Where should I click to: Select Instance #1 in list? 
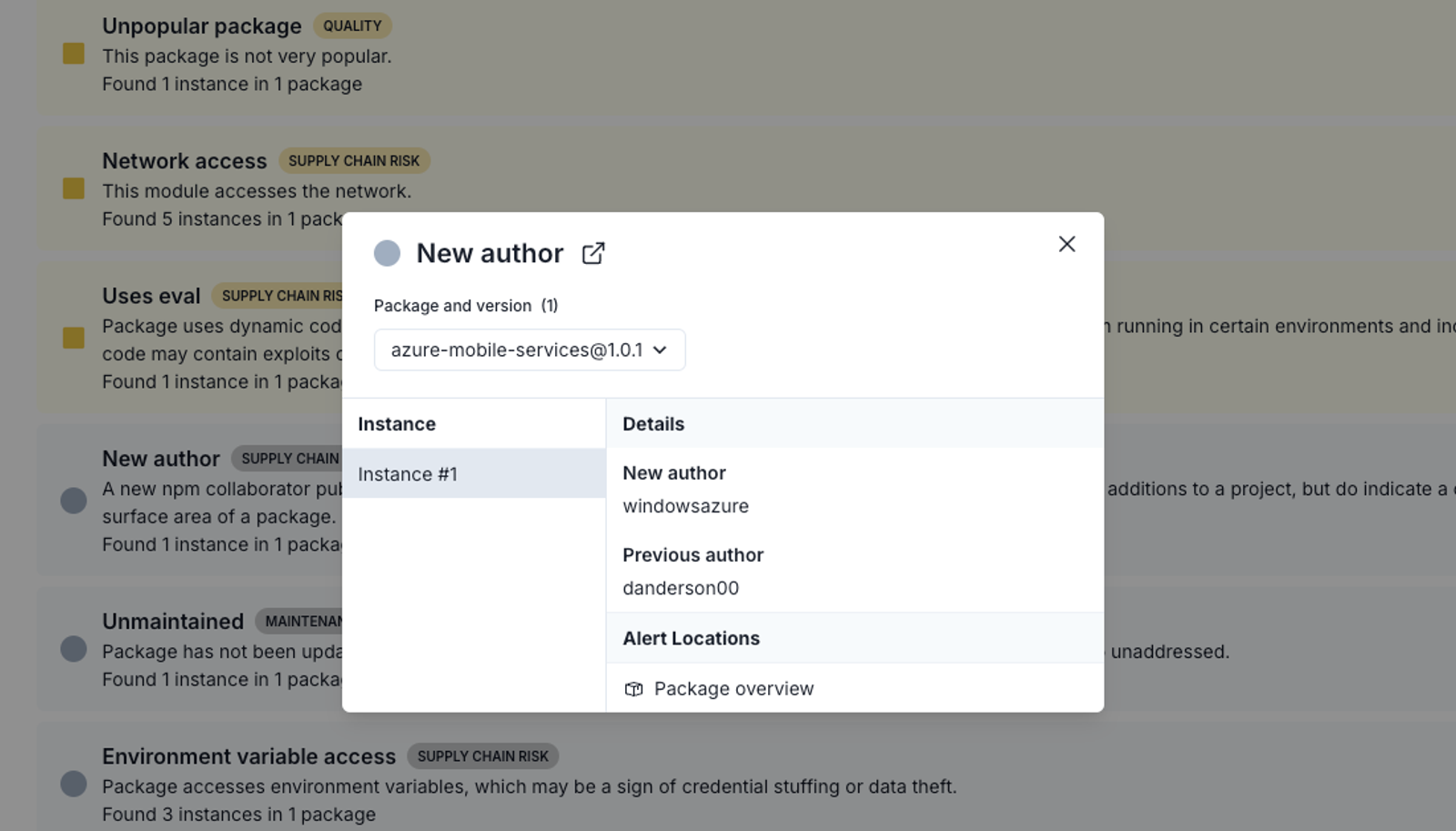(x=474, y=473)
